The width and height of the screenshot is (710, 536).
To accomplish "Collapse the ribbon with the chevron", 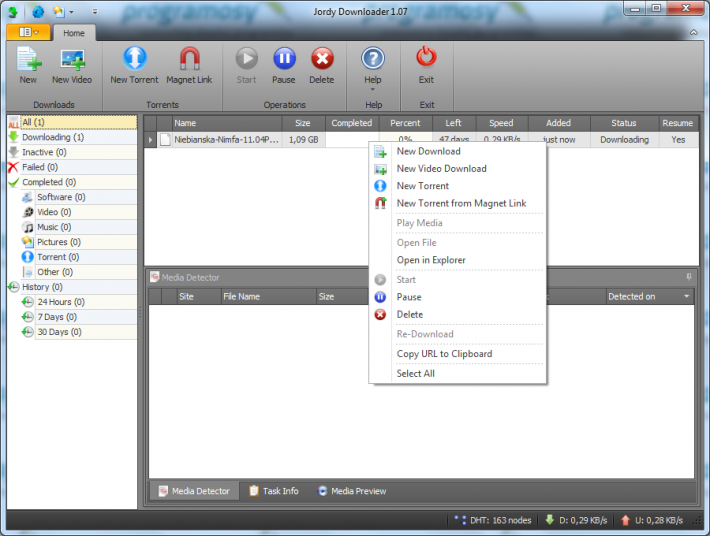I will pos(693,32).
